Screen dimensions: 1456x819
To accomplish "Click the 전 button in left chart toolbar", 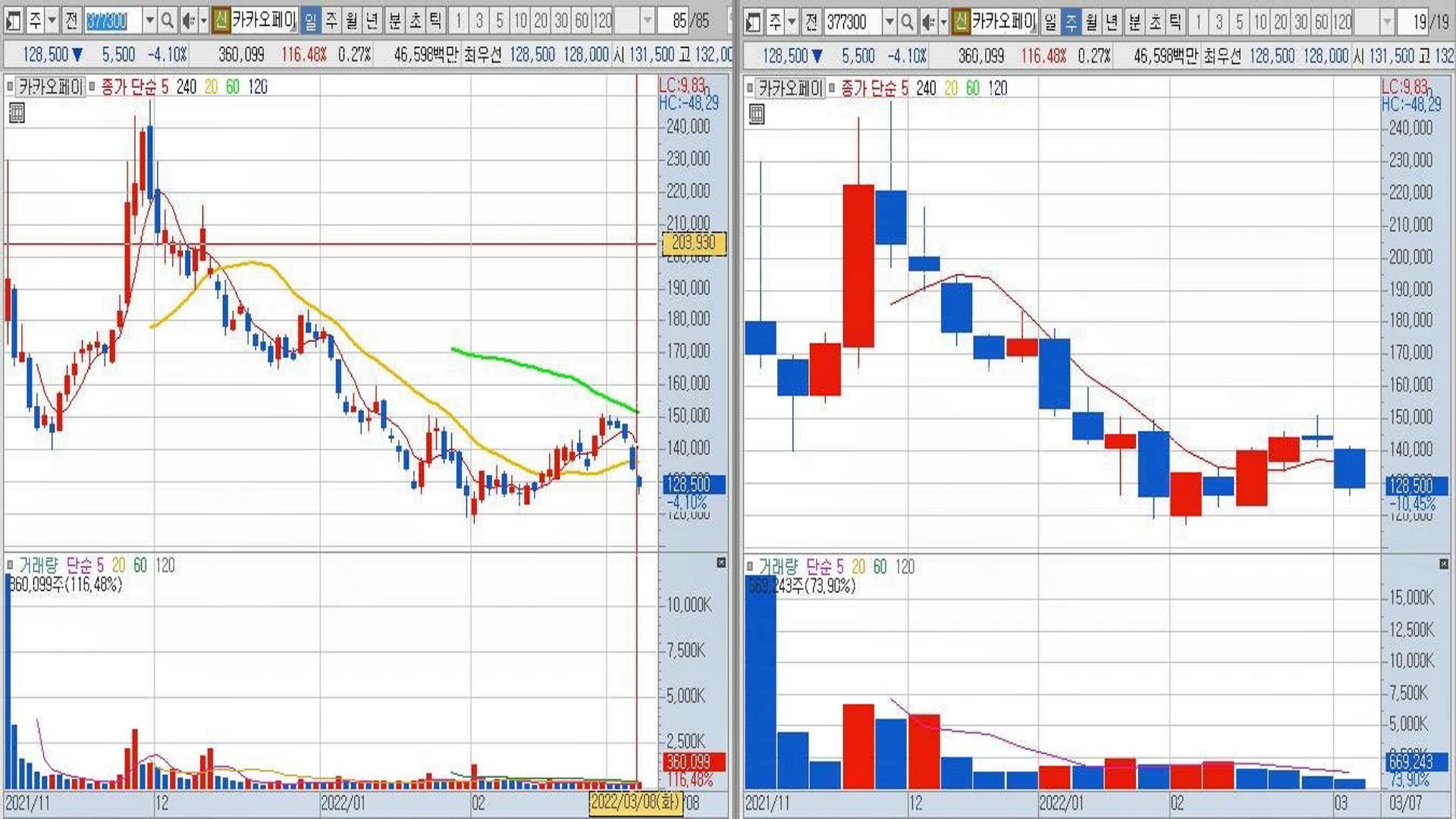I will (x=71, y=21).
